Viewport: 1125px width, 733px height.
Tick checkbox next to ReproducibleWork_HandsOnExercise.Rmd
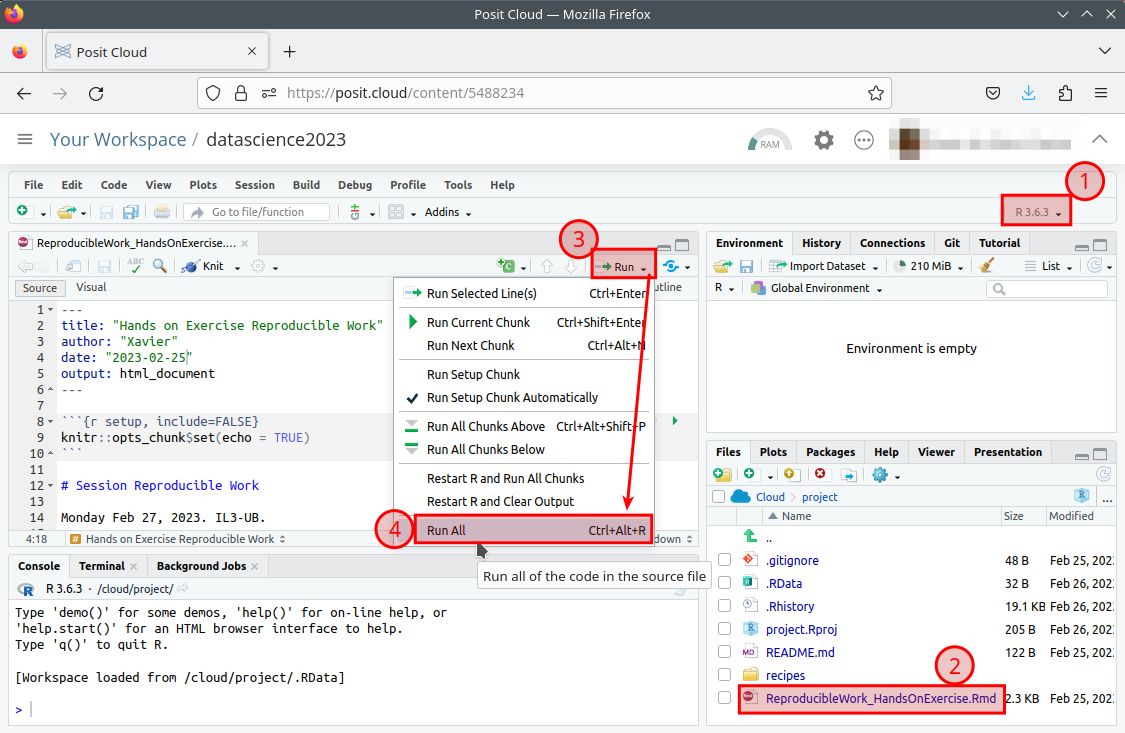(725, 697)
